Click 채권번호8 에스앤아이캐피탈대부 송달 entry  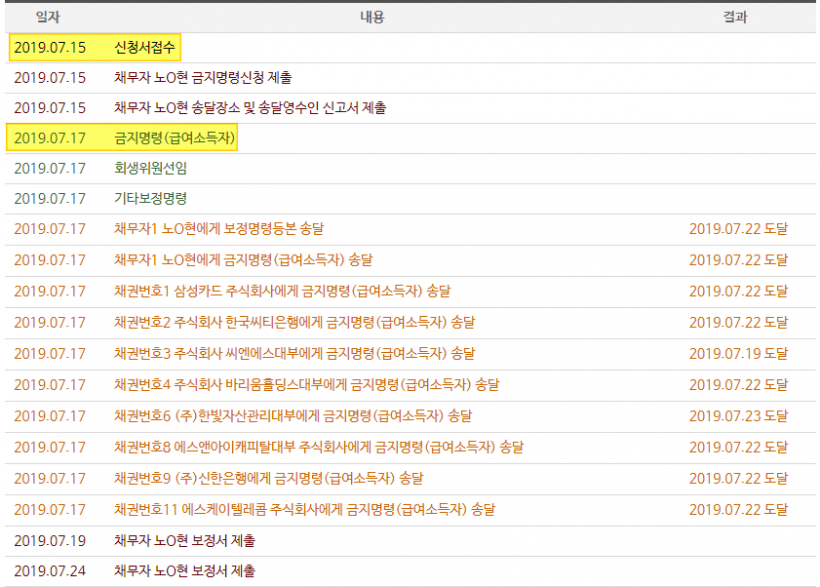tap(318, 447)
